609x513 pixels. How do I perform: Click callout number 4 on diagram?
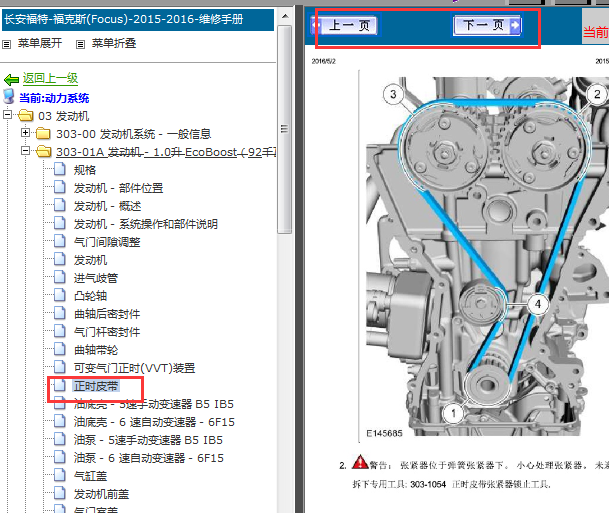click(x=538, y=304)
